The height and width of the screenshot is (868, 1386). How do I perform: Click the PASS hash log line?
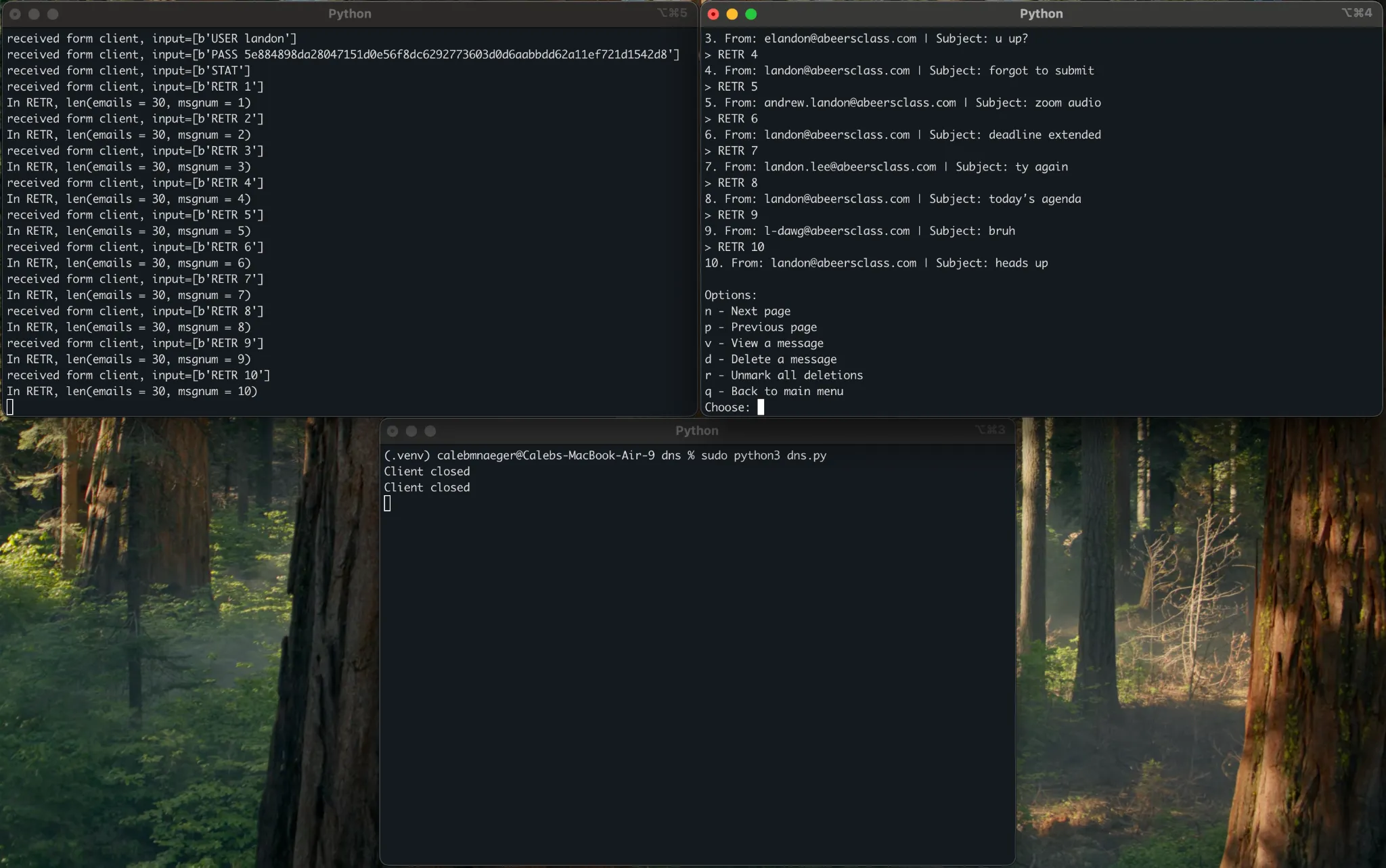coord(343,54)
